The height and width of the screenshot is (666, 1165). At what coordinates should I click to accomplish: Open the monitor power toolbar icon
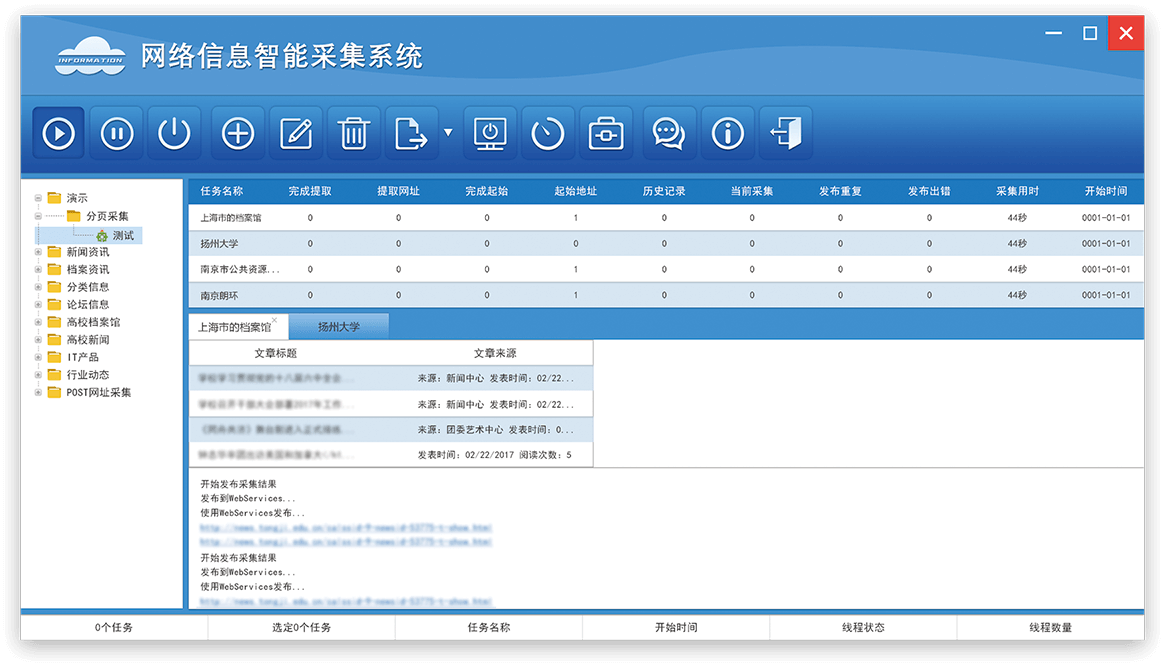pos(490,133)
